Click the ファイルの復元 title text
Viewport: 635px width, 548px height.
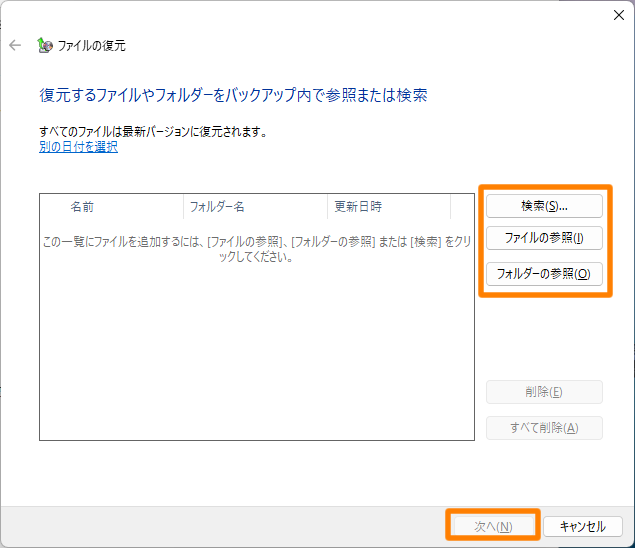click(x=91, y=46)
